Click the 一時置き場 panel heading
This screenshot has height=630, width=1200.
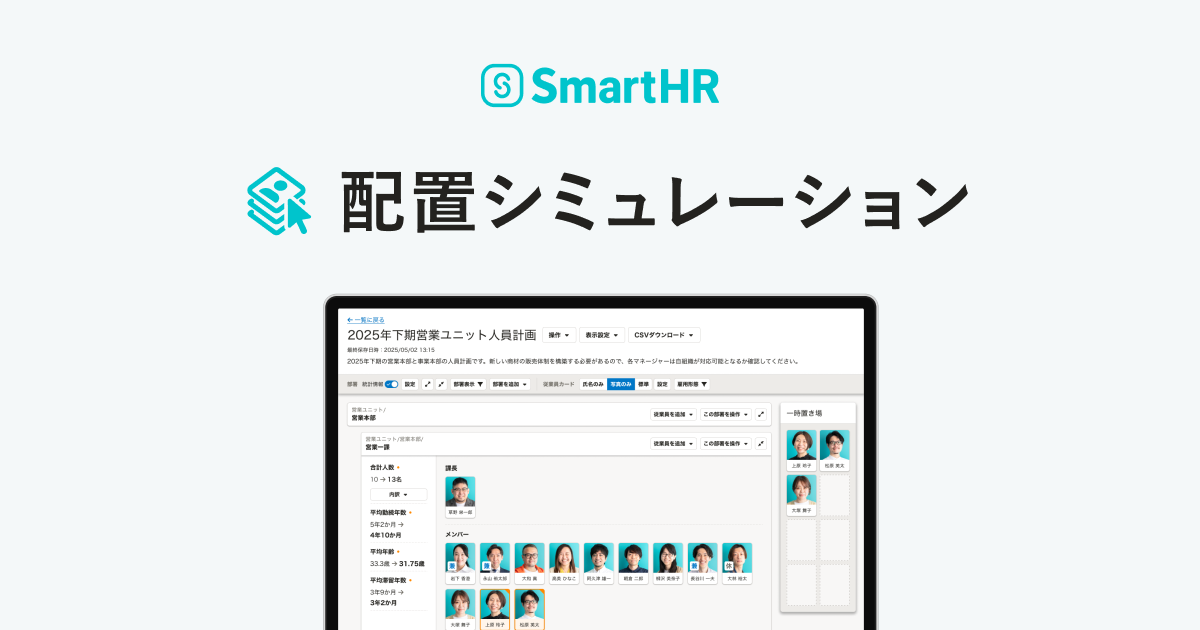tap(804, 413)
